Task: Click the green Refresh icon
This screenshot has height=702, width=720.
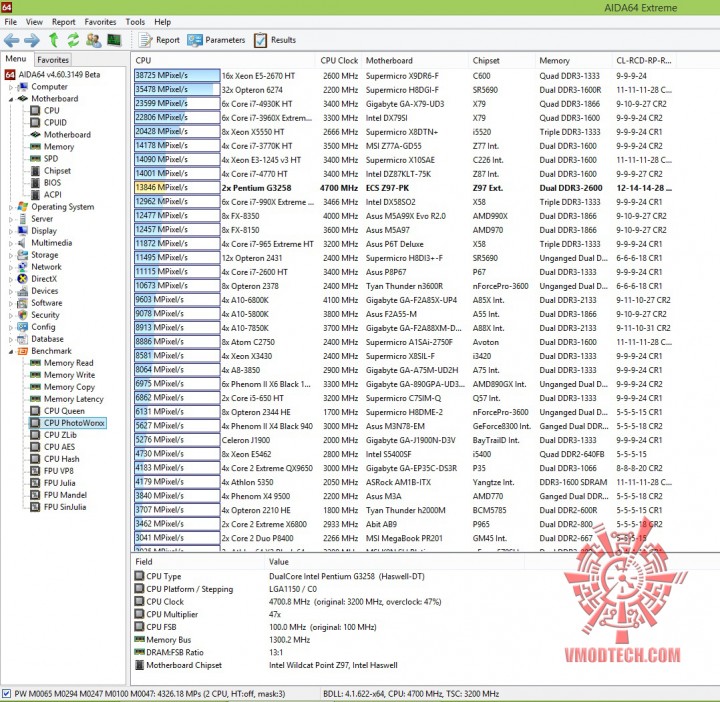Action: 73,40
